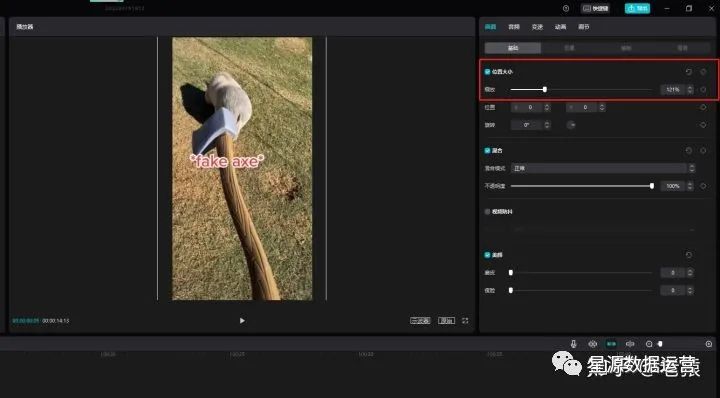Viewport: 720px width, 398px height.
Task: Open the 快捷键 shortcuts button
Action: click(x=596, y=8)
